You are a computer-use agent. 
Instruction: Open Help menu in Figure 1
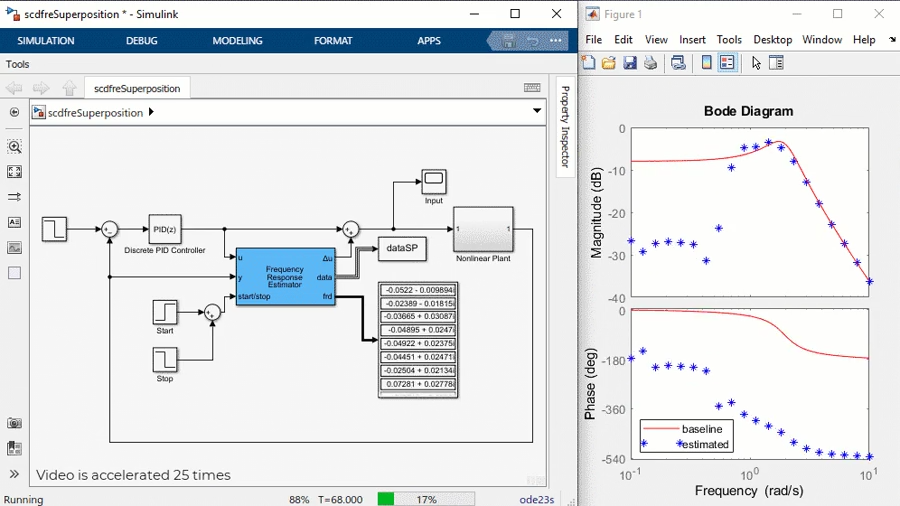pos(864,40)
